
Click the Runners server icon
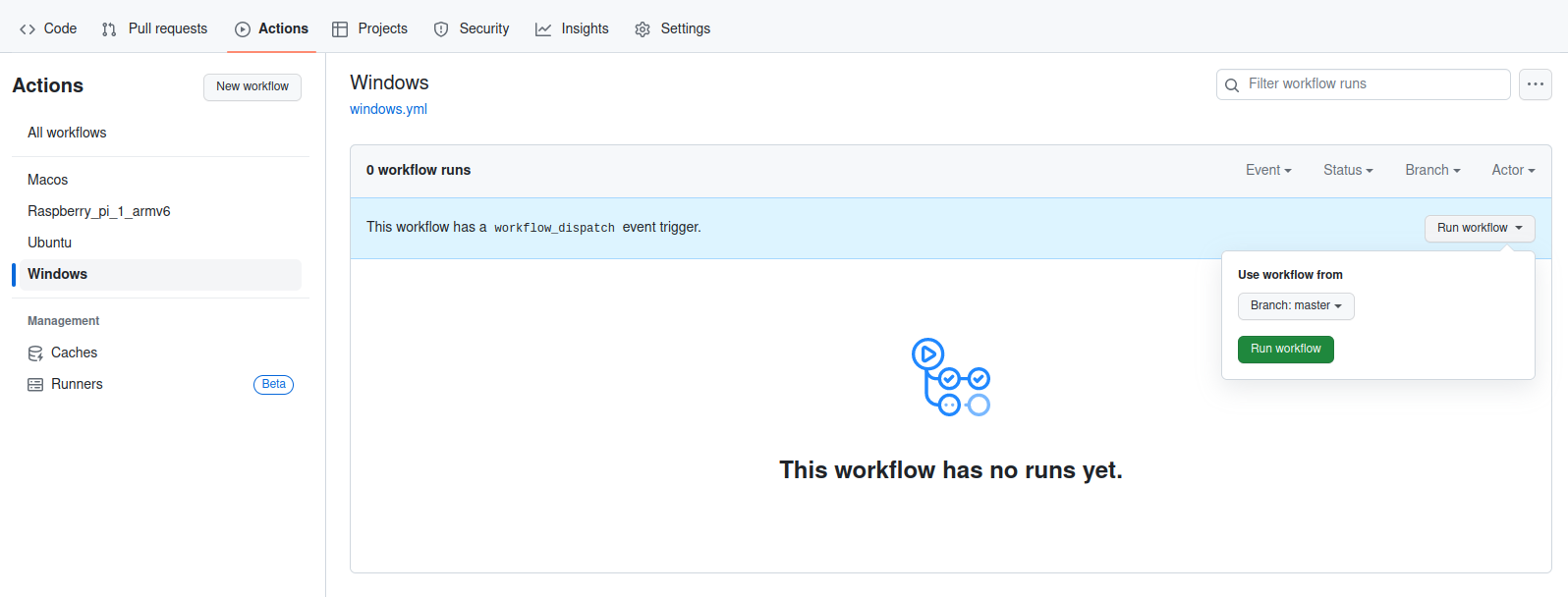35,385
